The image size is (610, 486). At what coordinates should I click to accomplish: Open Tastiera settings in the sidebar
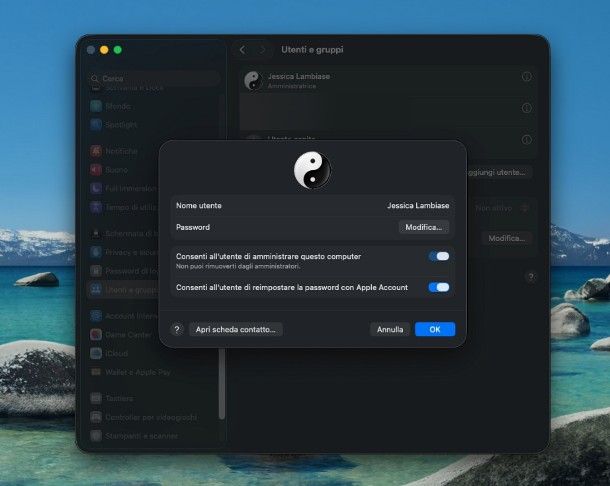point(112,398)
